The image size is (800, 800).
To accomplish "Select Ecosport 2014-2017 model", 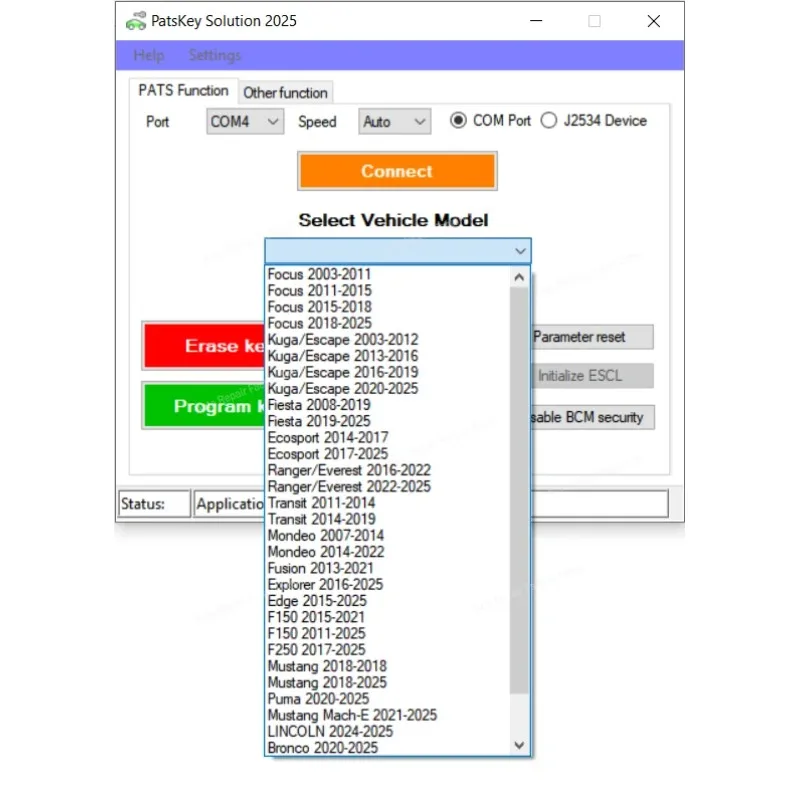I will point(388,438).
